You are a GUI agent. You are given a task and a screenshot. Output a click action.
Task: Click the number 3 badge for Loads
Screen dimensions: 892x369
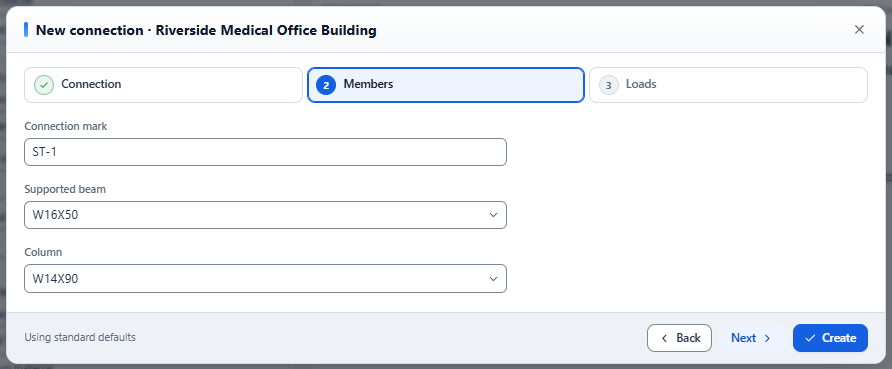(608, 85)
